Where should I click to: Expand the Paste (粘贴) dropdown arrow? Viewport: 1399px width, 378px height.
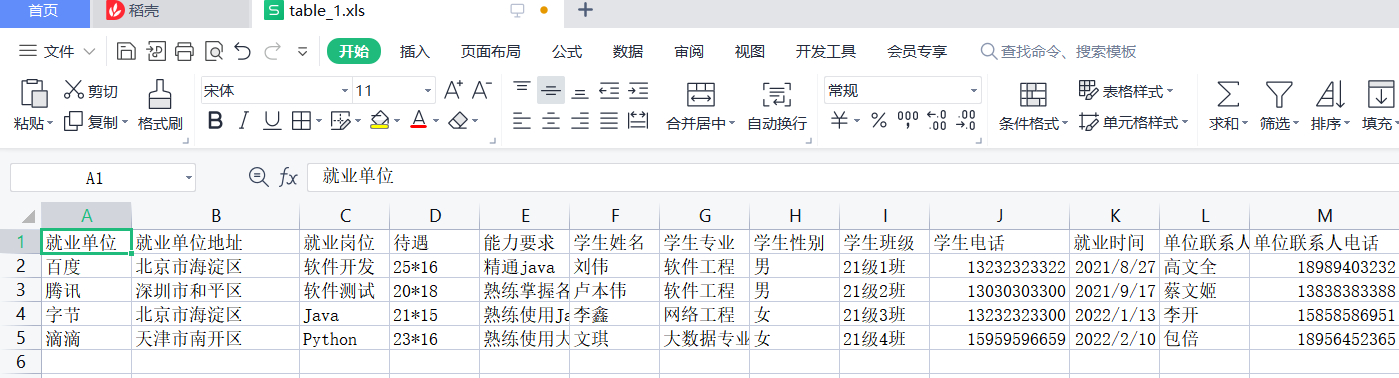pyautogui.click(x=50, y=123)
